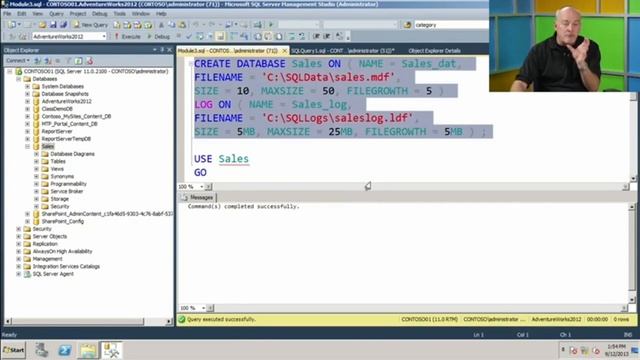Decrease indent of selected lines
640x360 pixels.
[316, 36]
